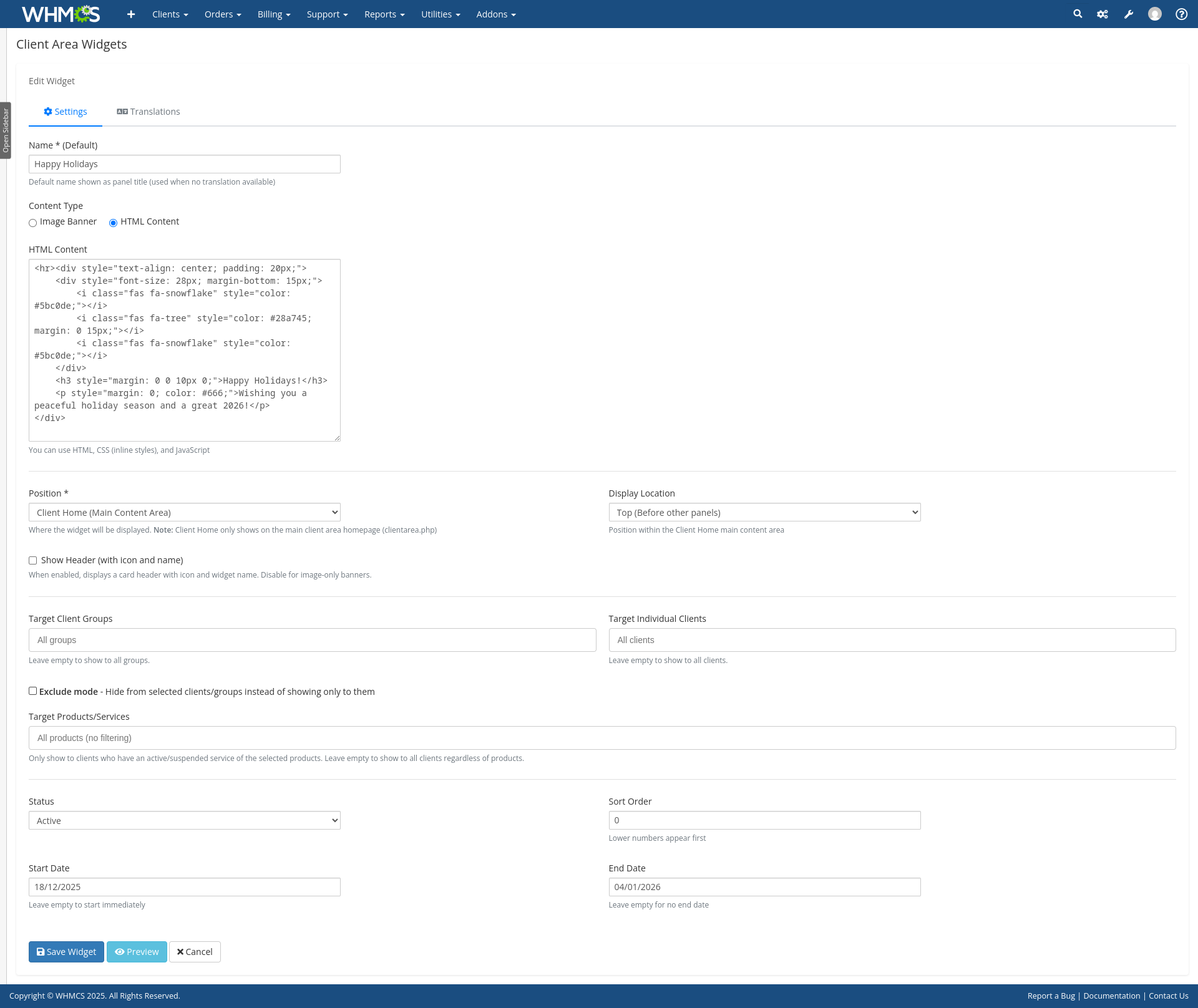Open the sidebar handle on left edge

coord(6,130)
